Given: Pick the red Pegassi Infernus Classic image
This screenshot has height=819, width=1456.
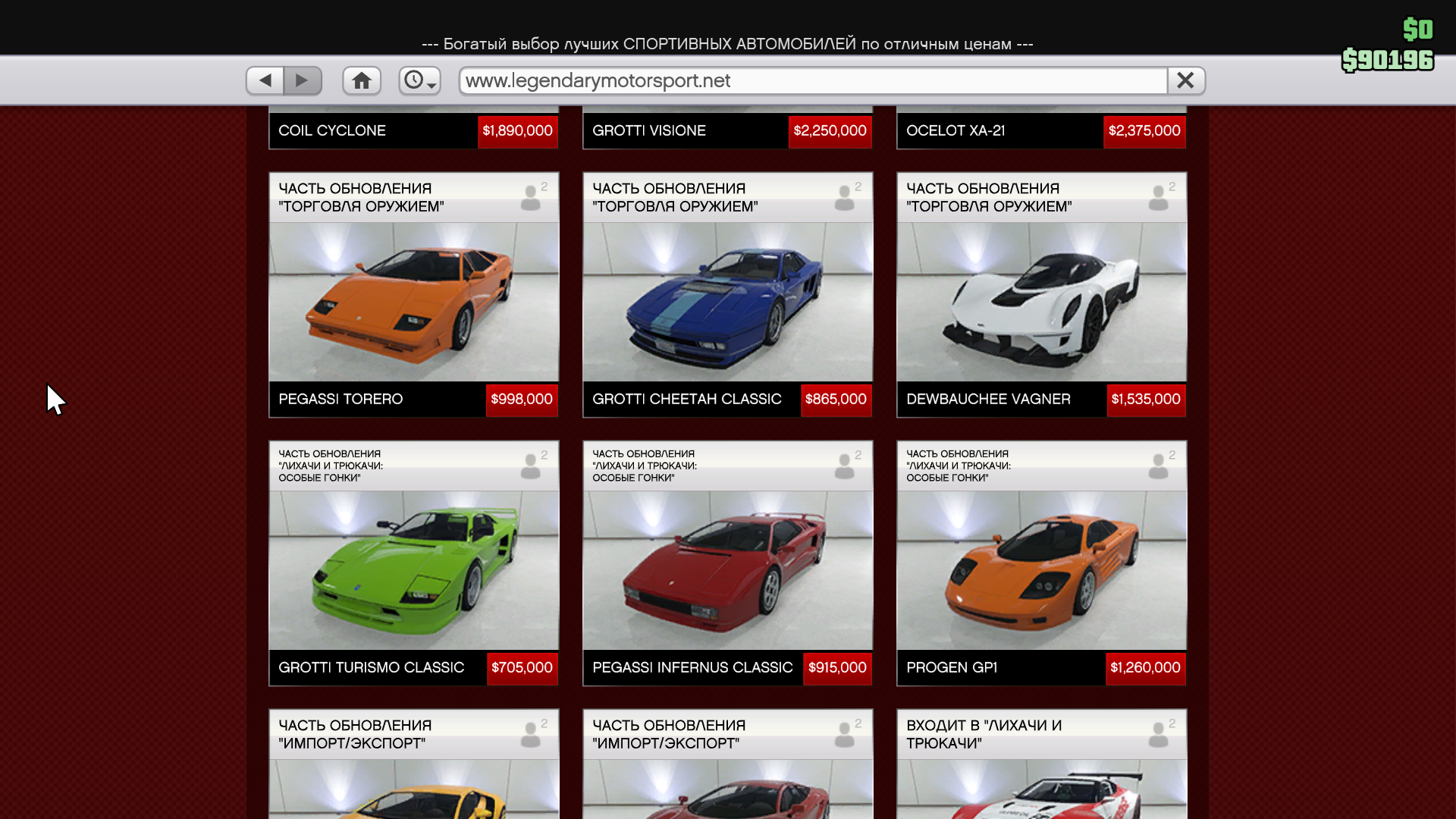Looking at the screenshot, I should tap(727, 570).
